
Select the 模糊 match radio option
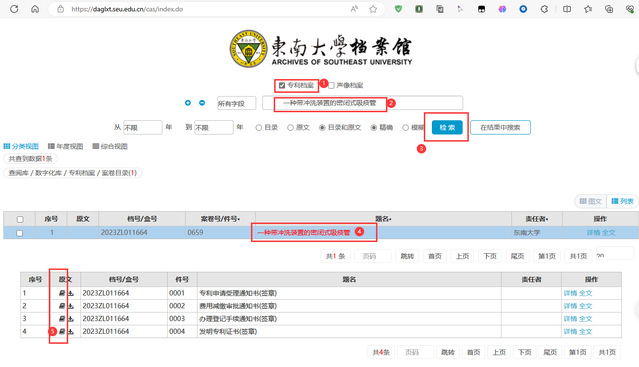click(x=405, y=127)
